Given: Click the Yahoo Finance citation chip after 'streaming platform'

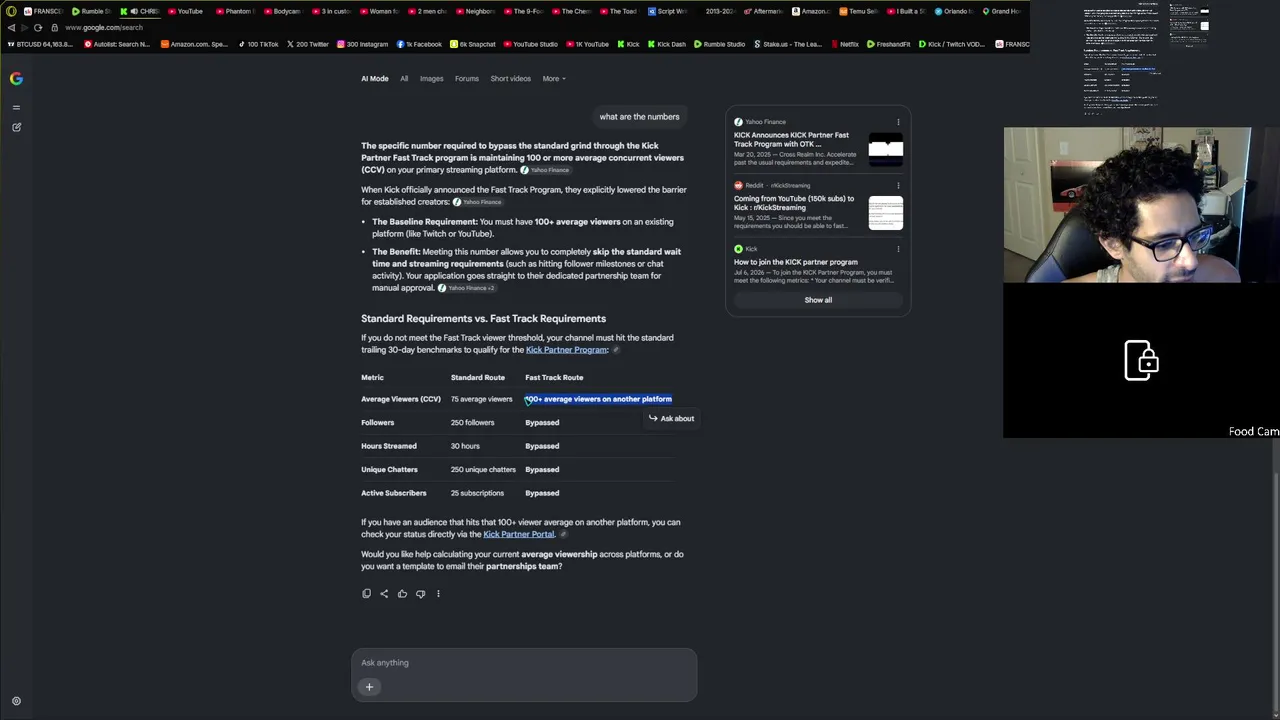Looking at the screenshot, I should (x=545, y=170).
